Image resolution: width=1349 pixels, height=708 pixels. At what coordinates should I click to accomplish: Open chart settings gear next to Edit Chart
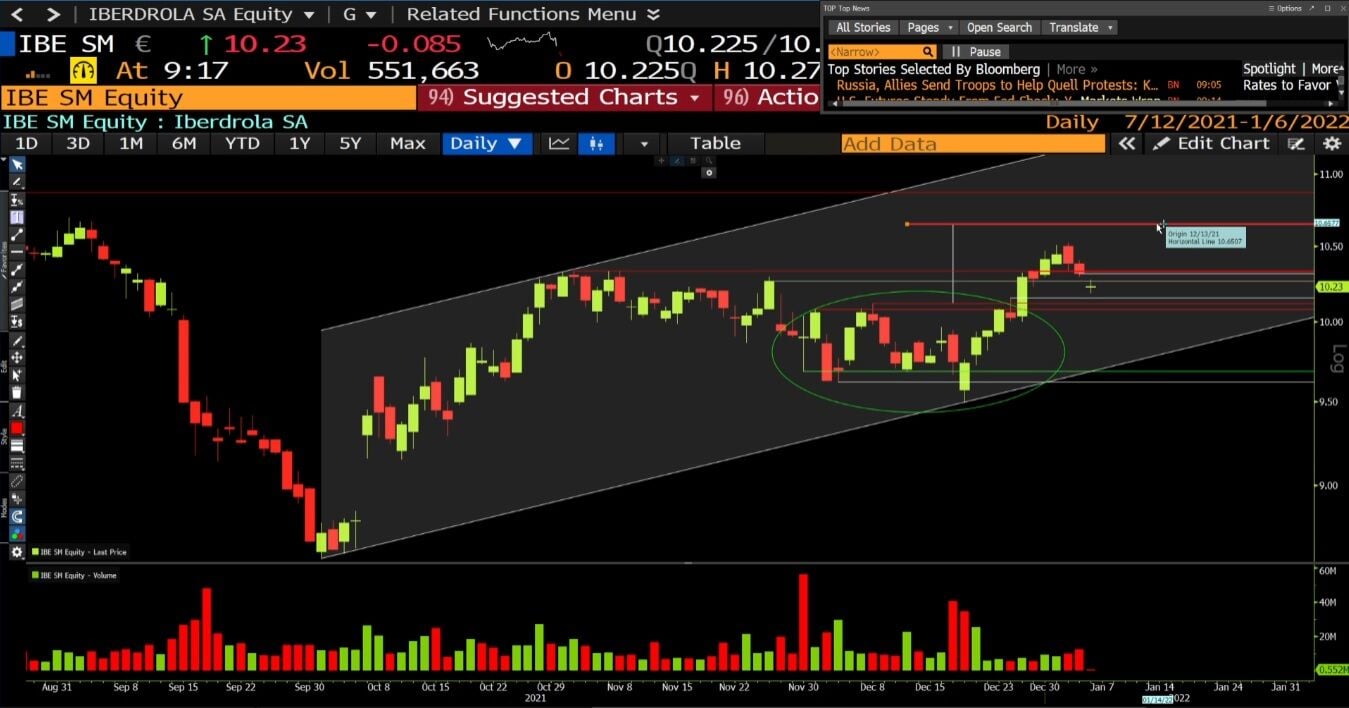[1332, 143]
